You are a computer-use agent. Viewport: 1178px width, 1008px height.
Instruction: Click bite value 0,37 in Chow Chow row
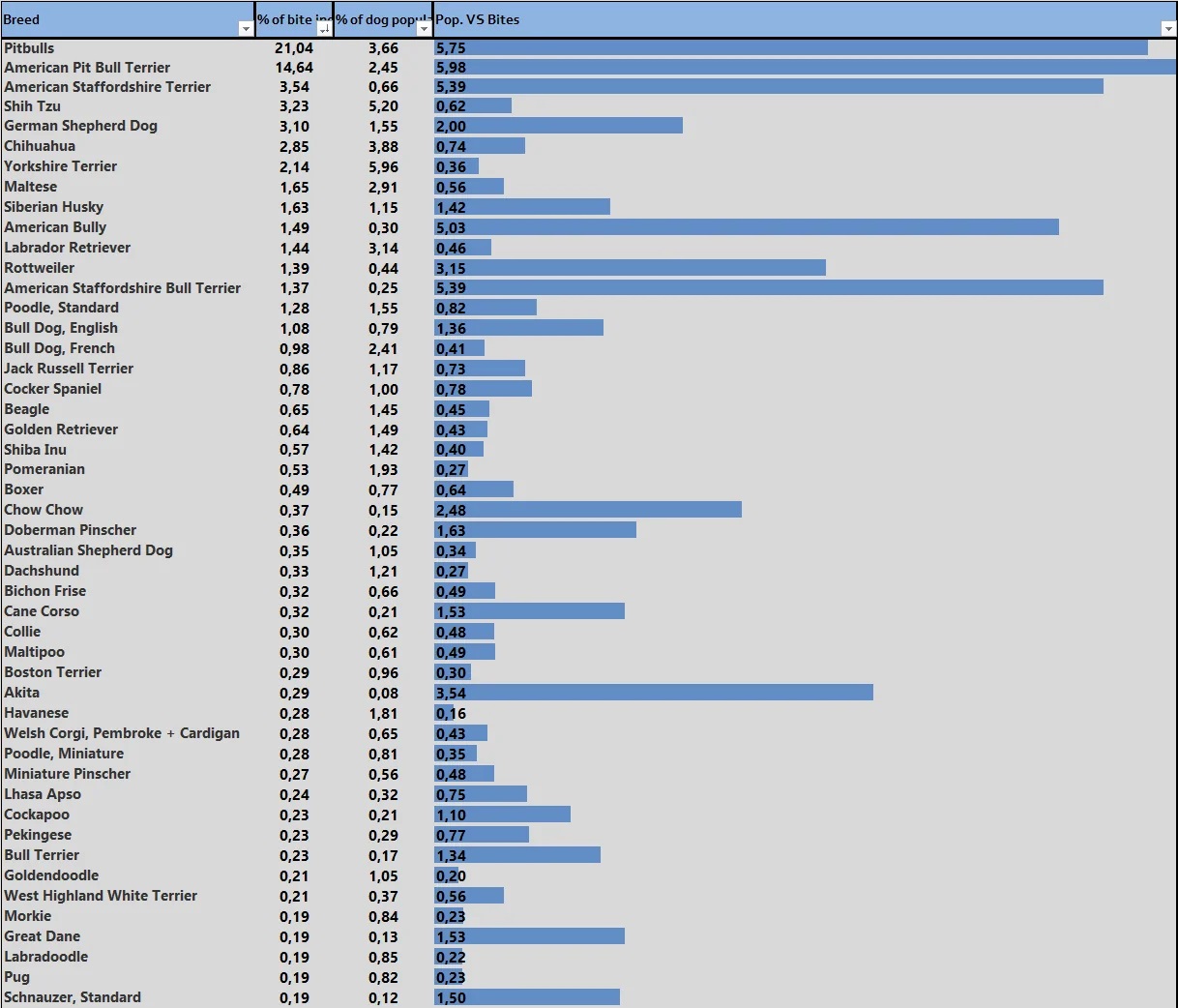(x=295, y=511)
